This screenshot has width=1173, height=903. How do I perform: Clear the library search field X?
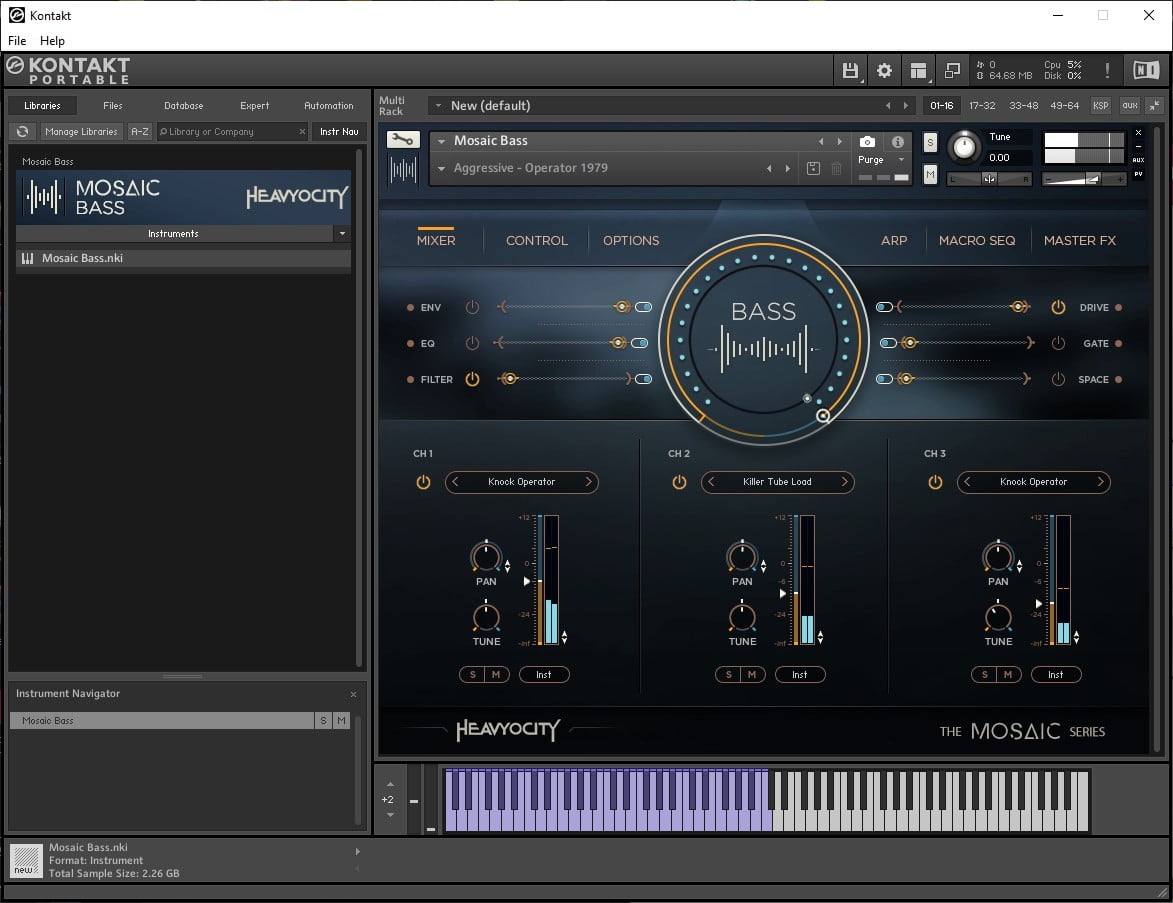tap(302, 132)
